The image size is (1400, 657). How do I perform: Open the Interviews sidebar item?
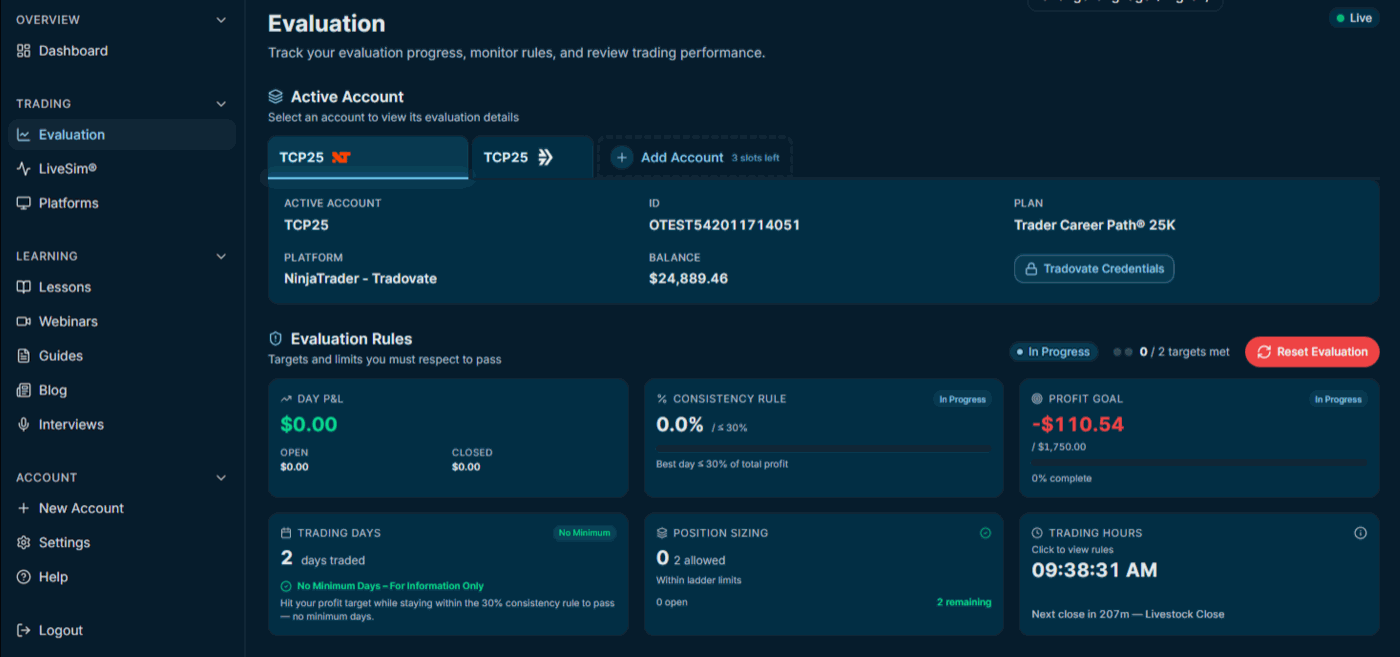(122, 424)
